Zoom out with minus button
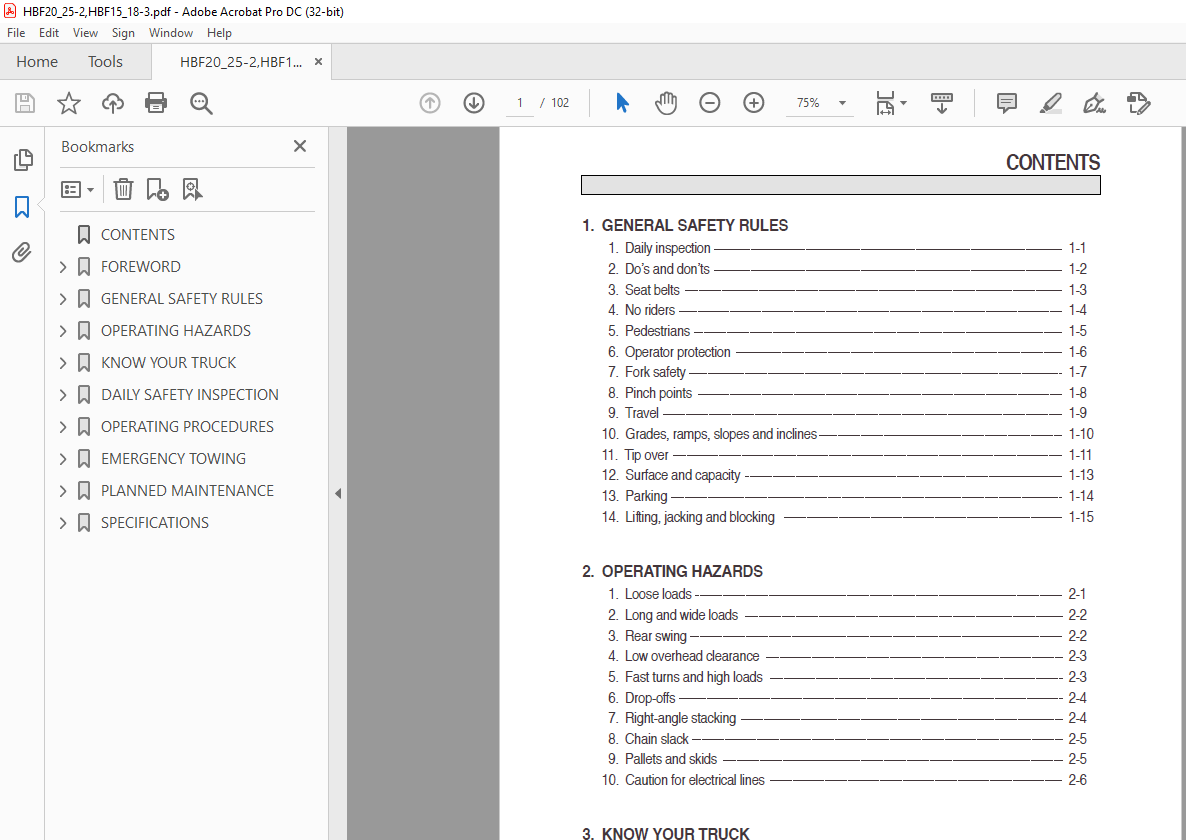Viewport: 1186px width, 840px height. [709, 103]
